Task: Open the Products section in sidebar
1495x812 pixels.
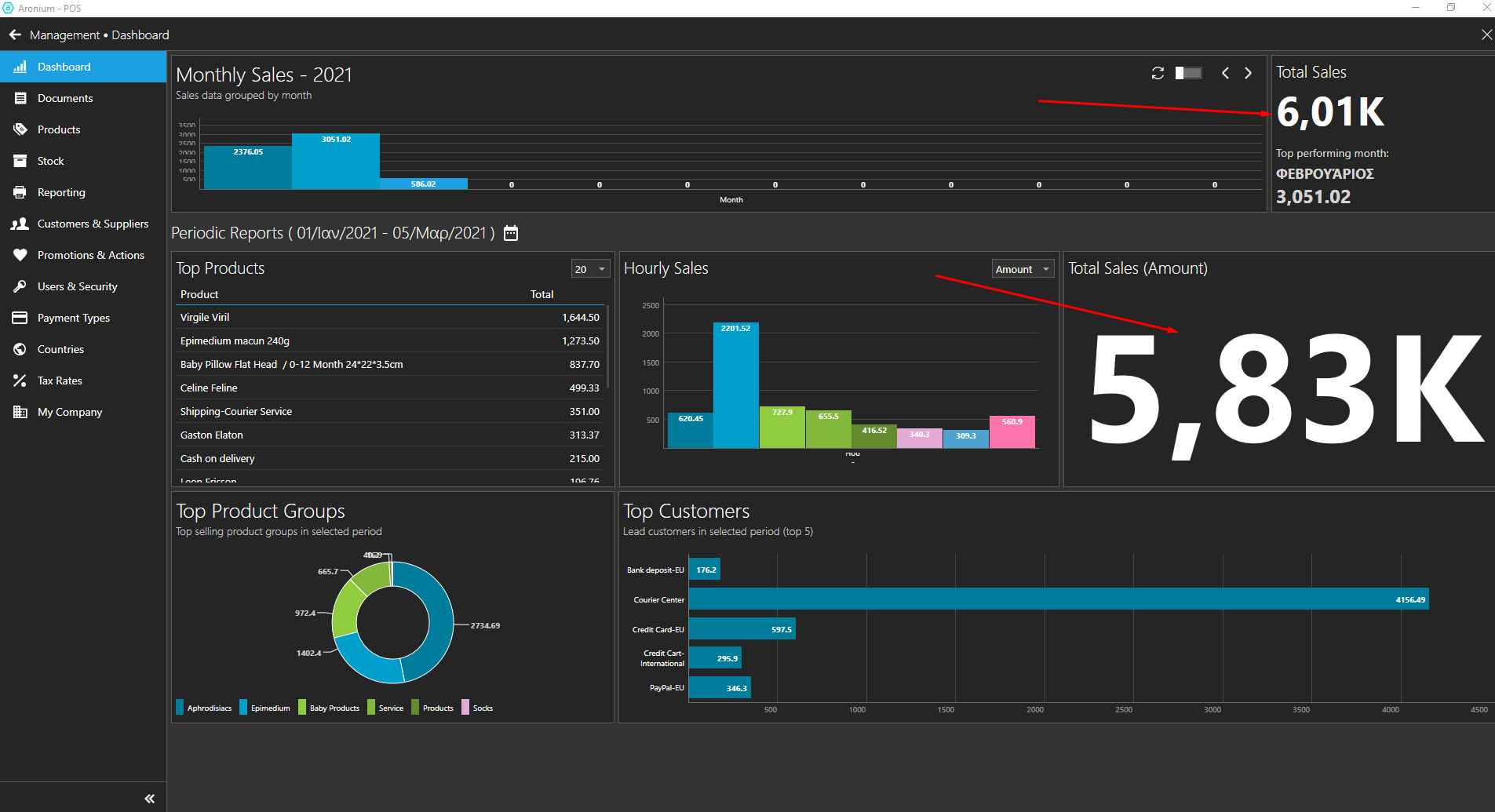Action: (x=59, y=129)
